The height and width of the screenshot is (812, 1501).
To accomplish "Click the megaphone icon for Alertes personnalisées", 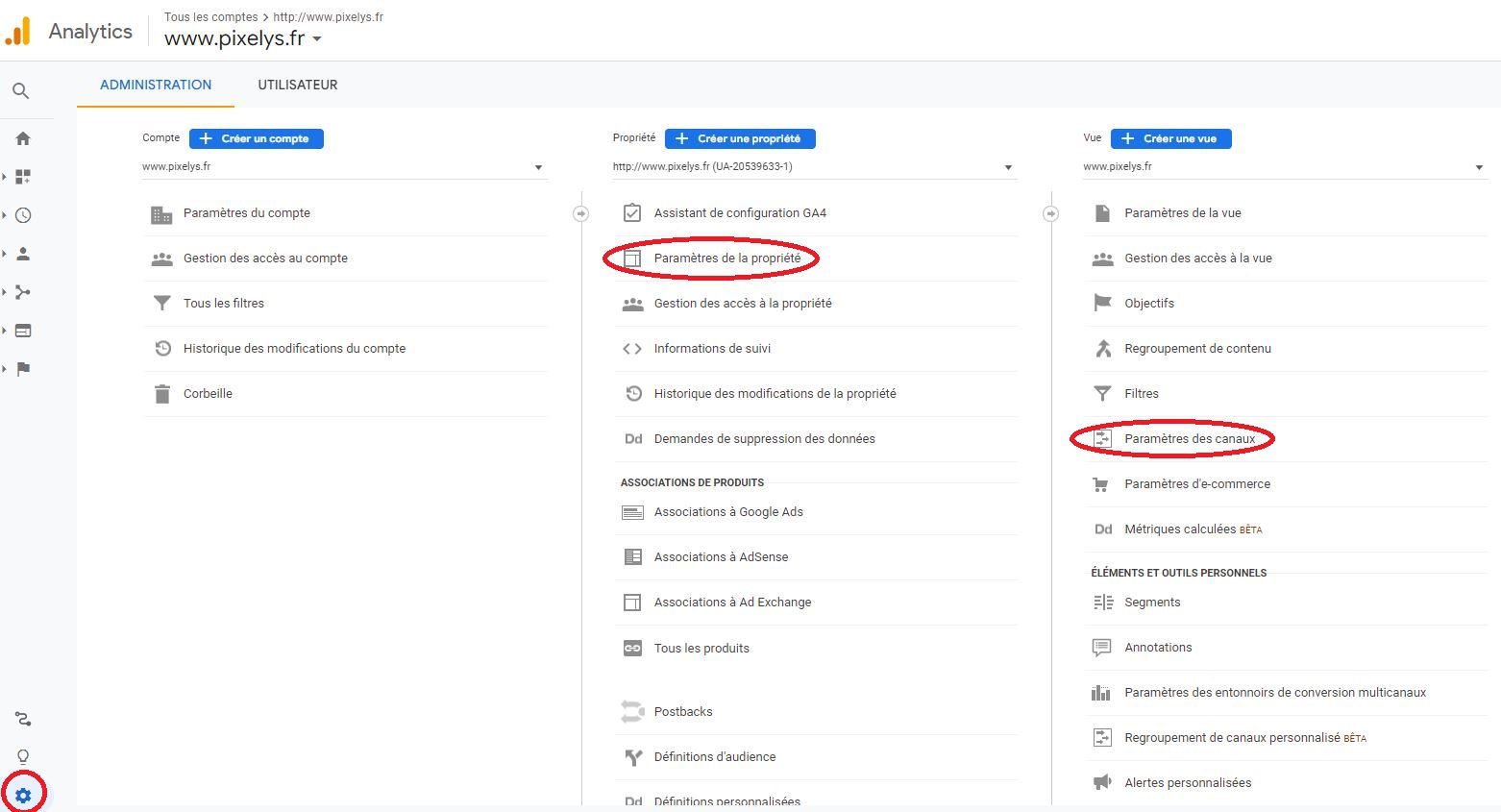I will 1102,782.
